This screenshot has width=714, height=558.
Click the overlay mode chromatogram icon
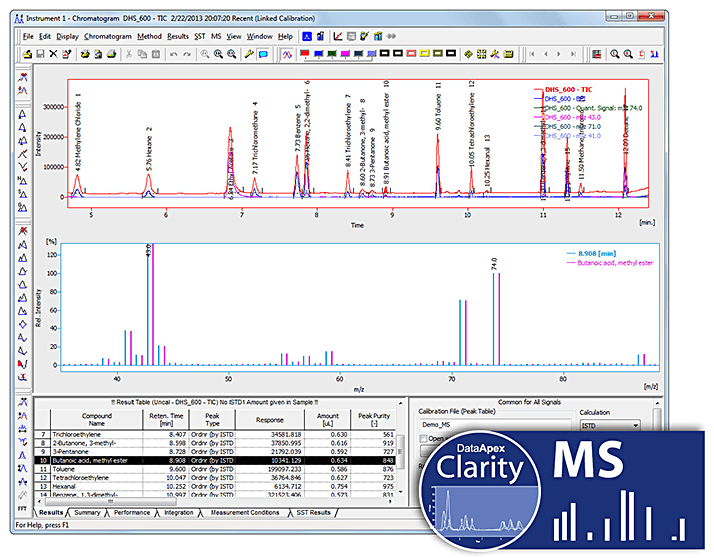click(286, 53)
